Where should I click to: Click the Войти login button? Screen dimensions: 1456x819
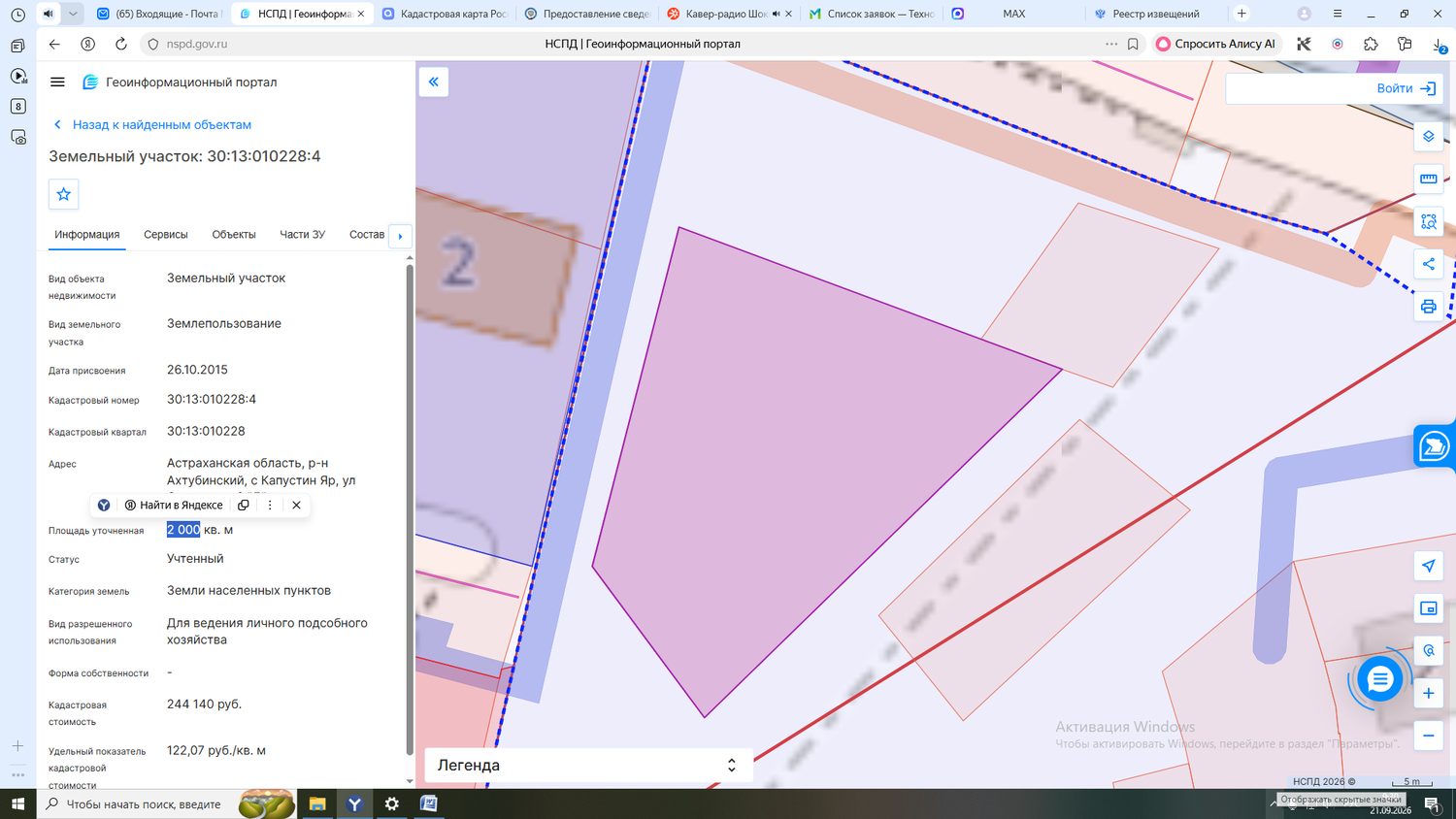tap(1406, 88)
